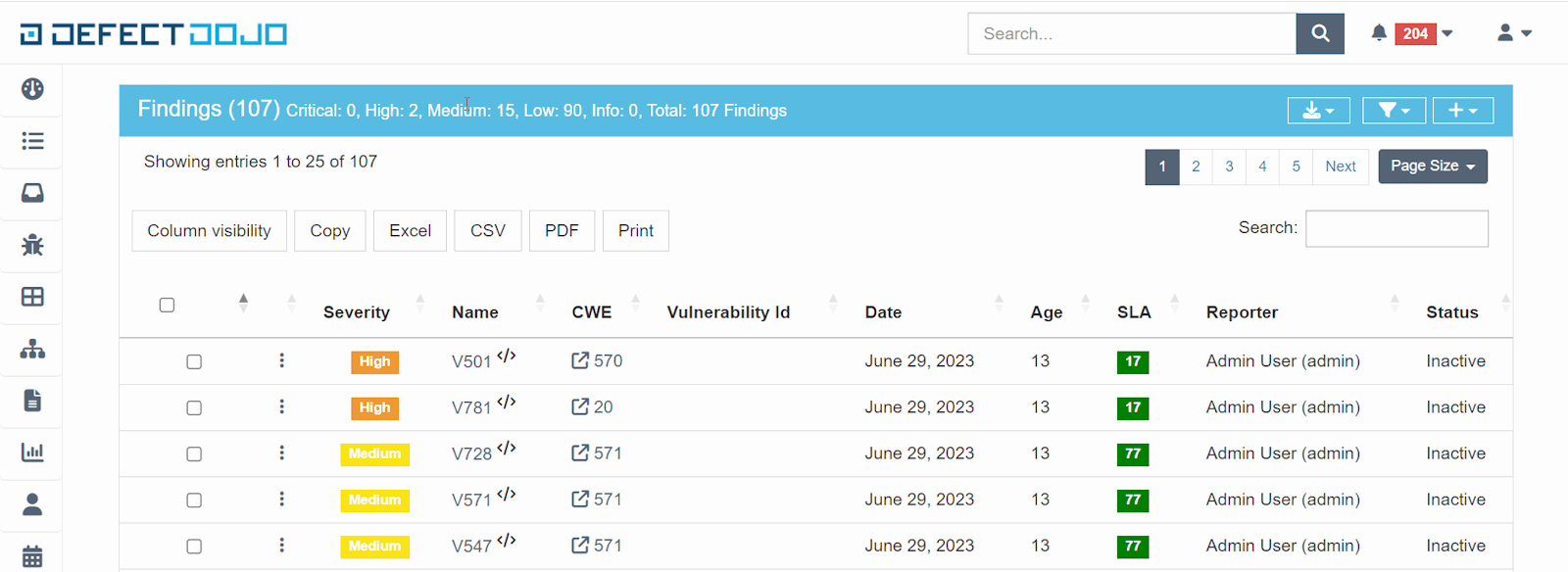Open the plus add finding dropdown
Image resolution: width=1568 pixels, height=572 pixels.
(x=1463, y=111)
